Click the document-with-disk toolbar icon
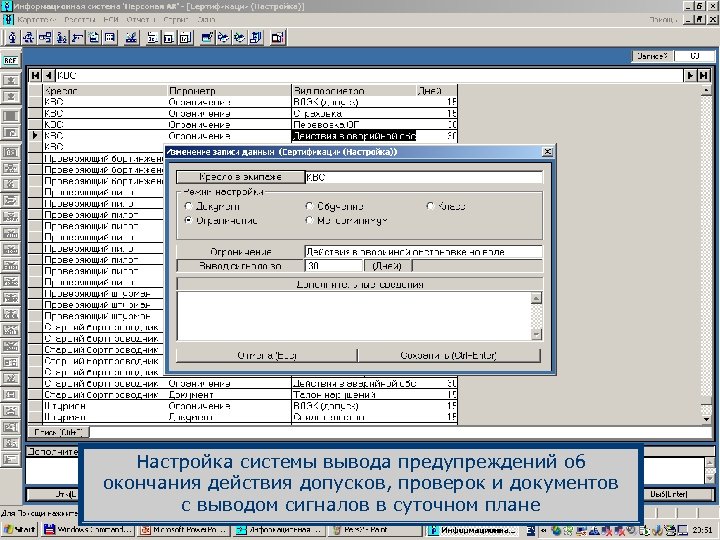 tap(94, 37)
